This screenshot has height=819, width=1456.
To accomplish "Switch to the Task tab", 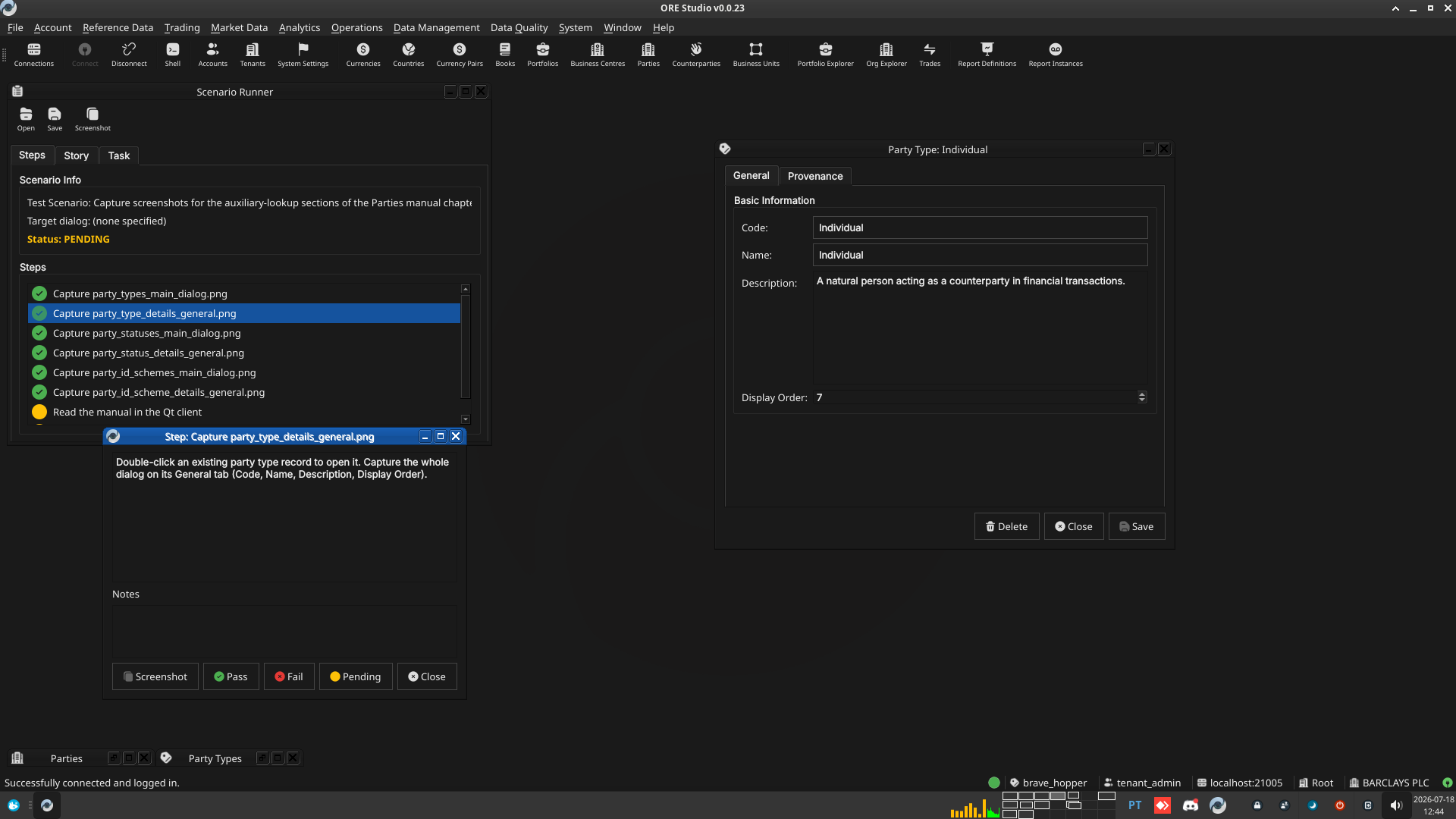I will coord(119,155).
